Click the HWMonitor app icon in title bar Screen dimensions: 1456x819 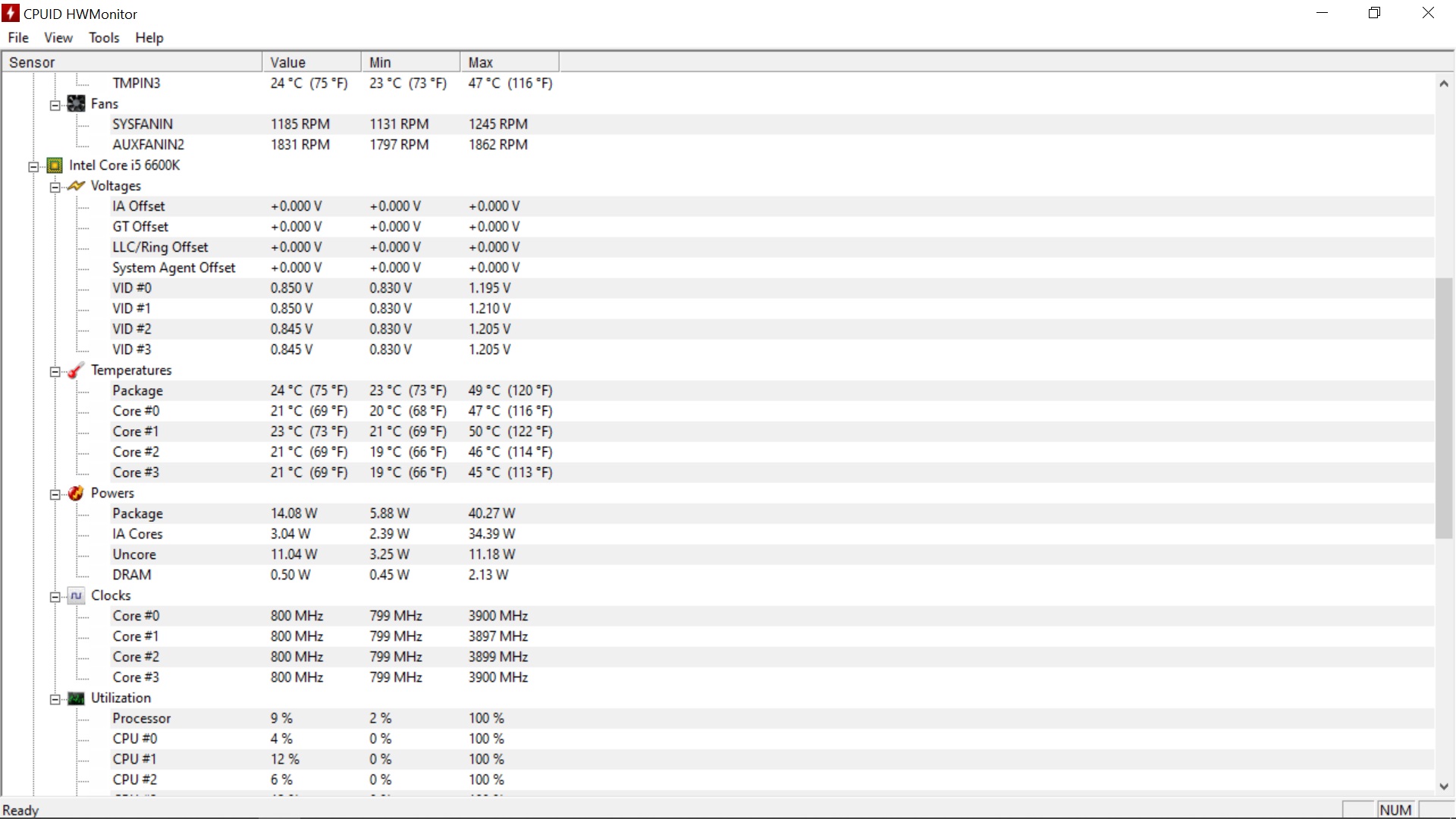(x=11, y=14)
